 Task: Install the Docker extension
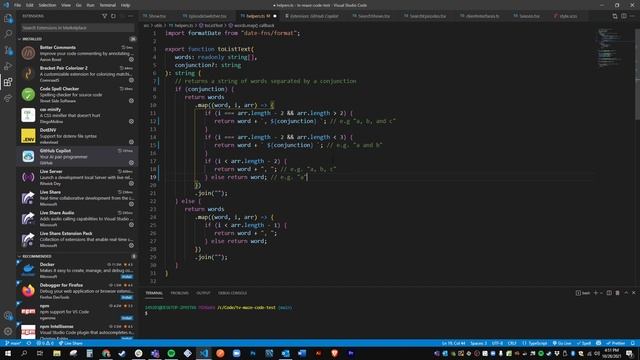click(127, 277)
